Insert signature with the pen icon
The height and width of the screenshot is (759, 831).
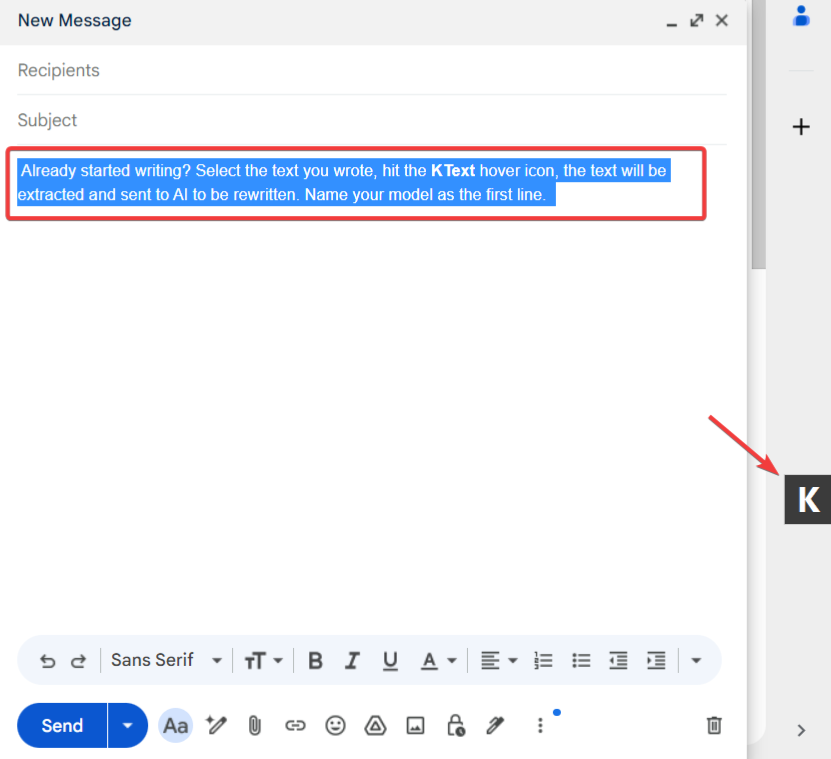(x=495, y=725)
